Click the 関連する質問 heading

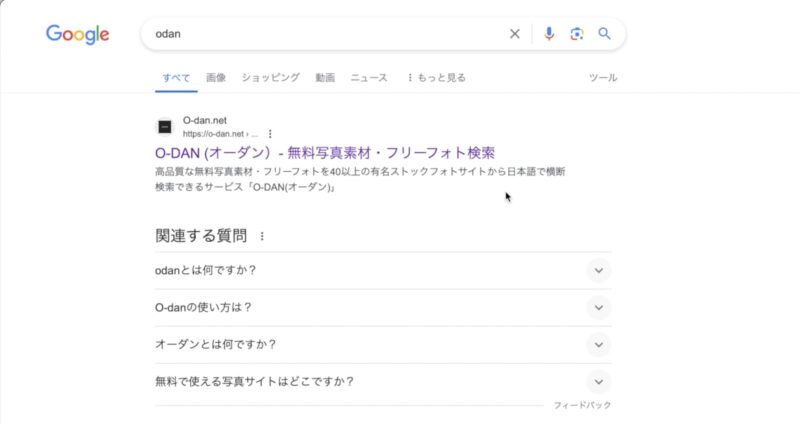click(201, 236)
